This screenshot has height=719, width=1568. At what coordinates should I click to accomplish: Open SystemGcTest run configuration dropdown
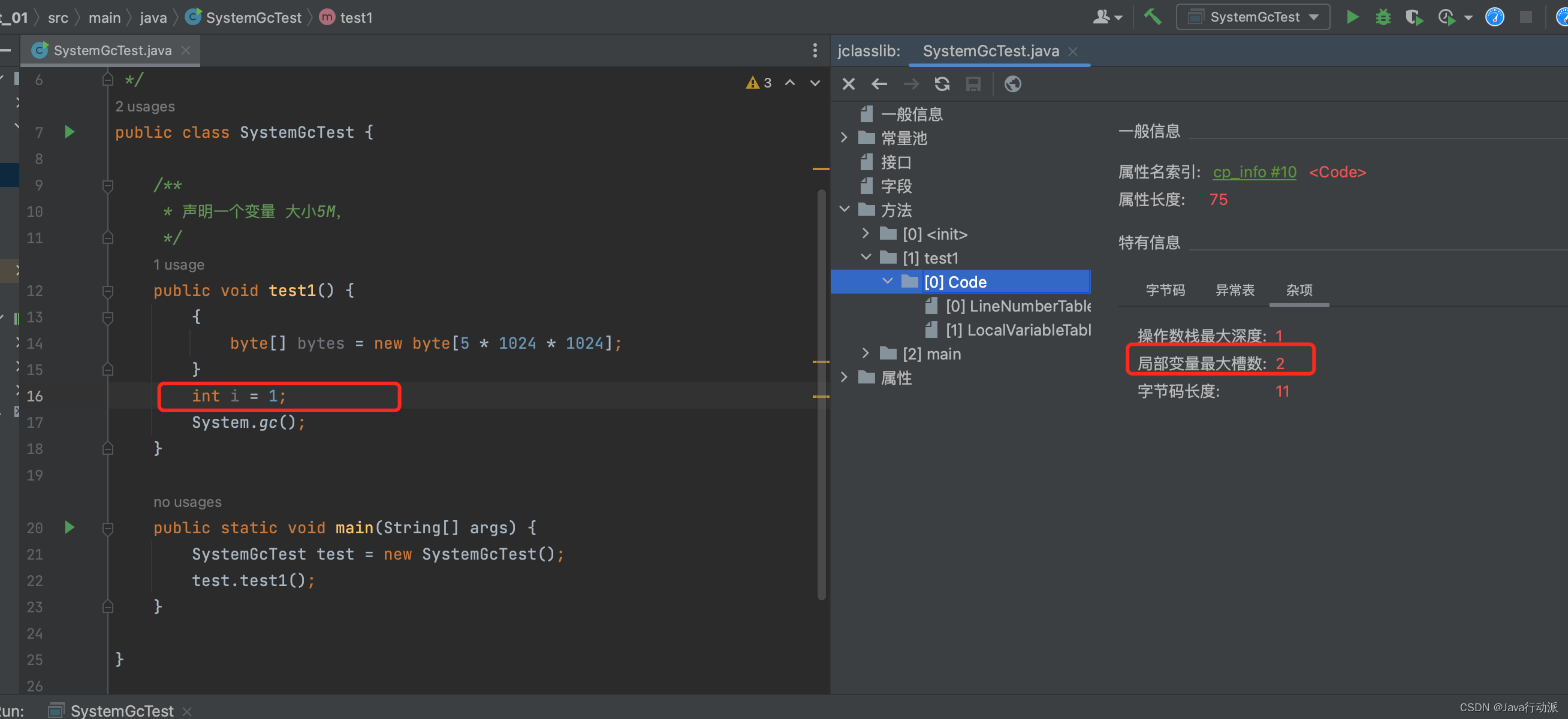point(1253,17)
